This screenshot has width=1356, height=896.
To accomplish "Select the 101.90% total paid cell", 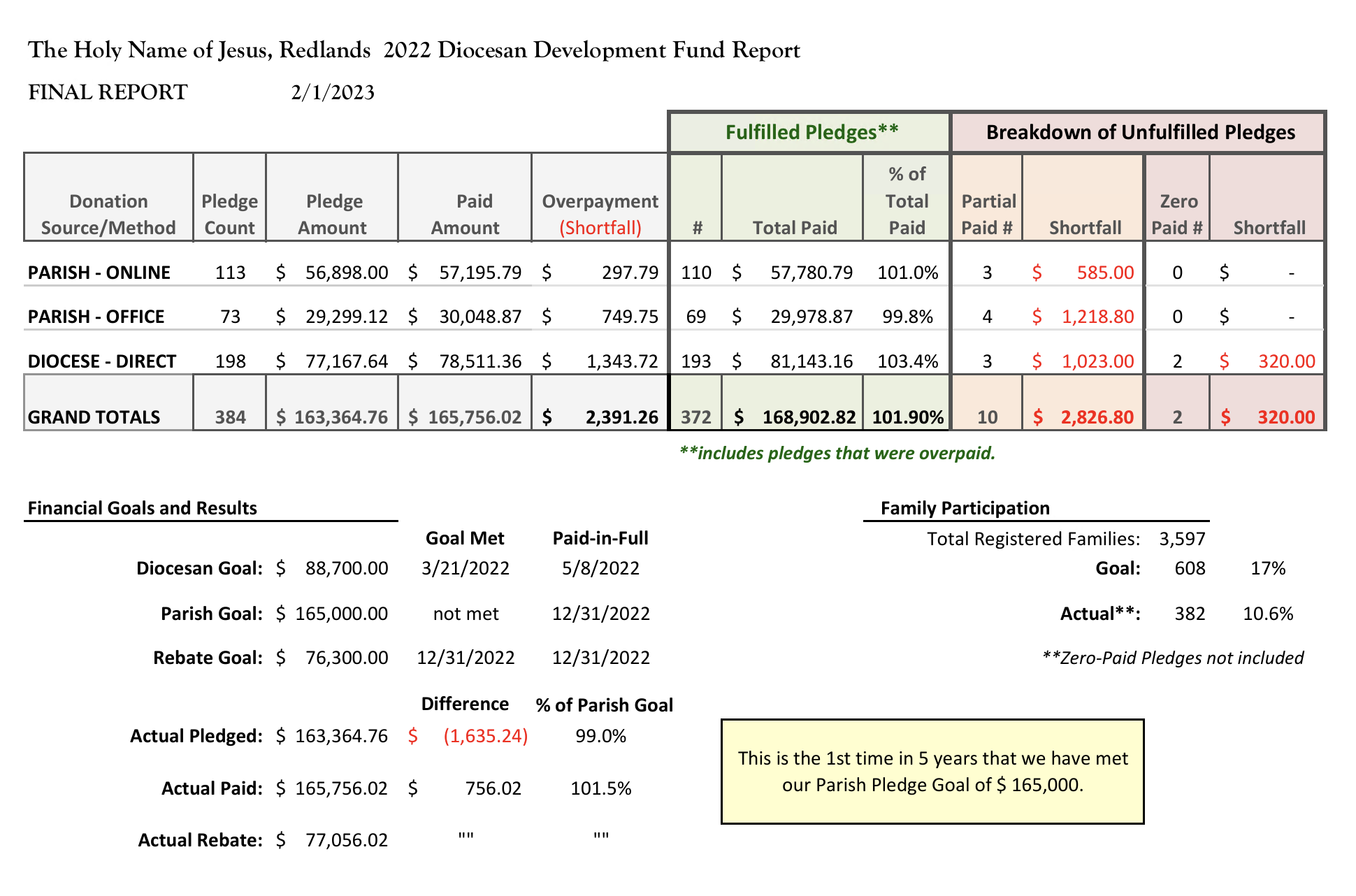I will pos(907,417).
